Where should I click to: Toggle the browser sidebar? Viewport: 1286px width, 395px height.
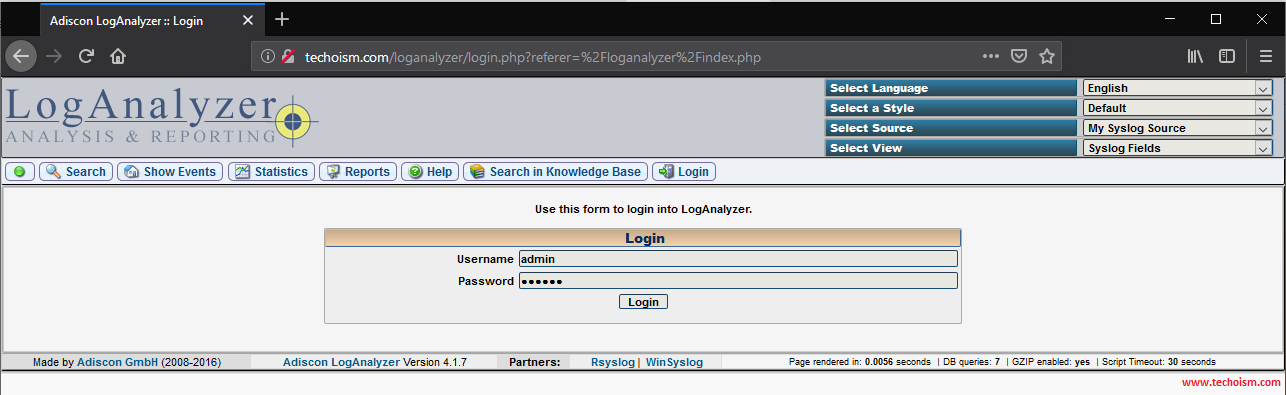pyautogui.click(x=1227, y=56)
